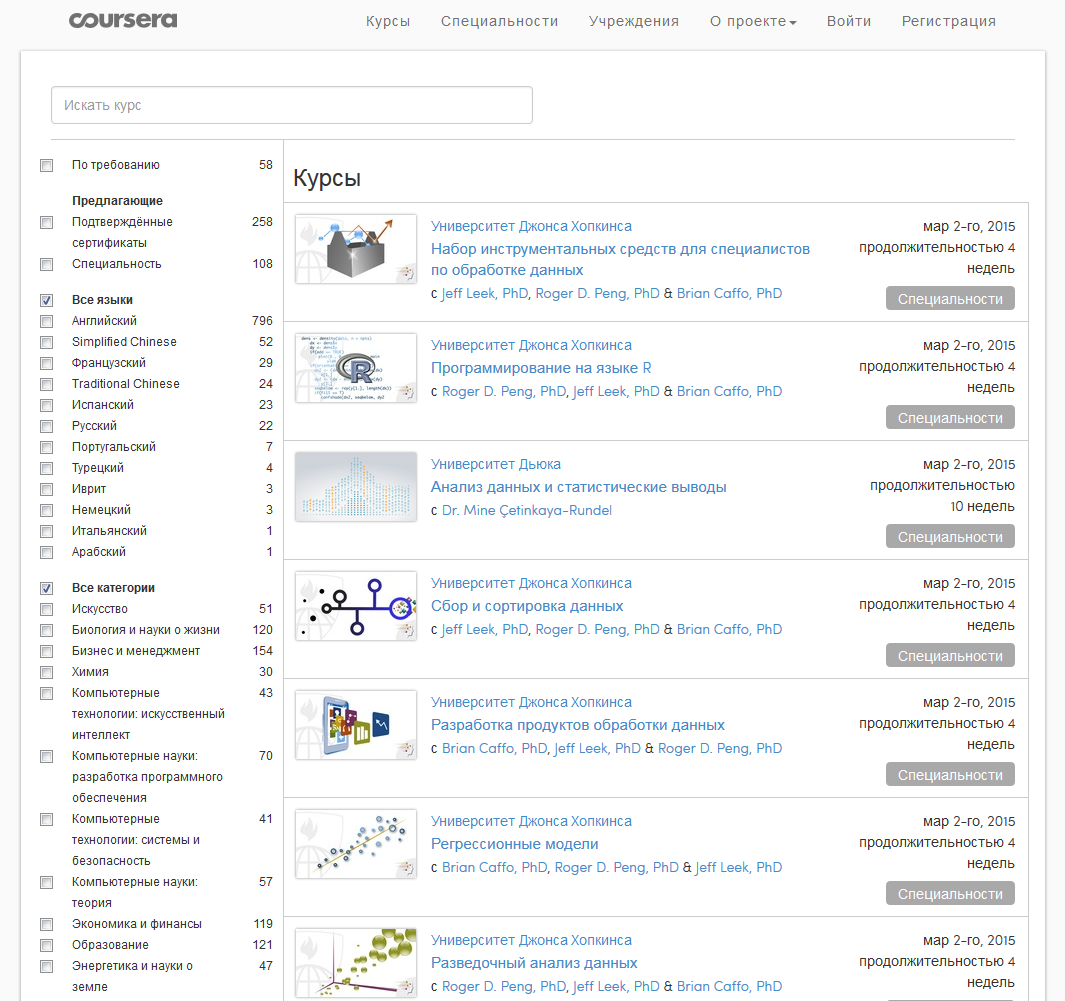
Task: Enable the Подтверждённые сертификаты filter
Action: click(47, 223)
